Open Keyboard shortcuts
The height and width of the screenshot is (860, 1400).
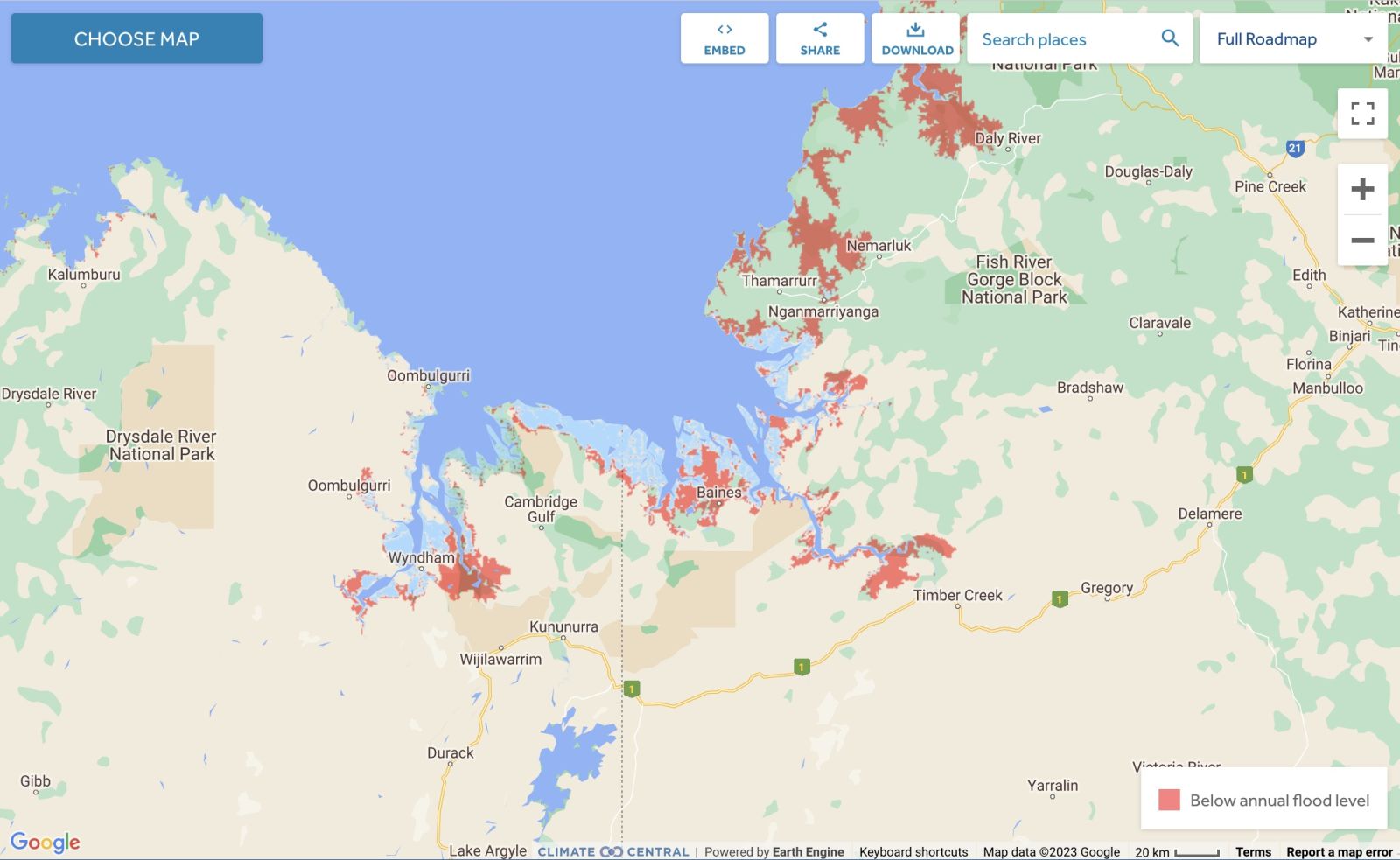tap(913, 851)
